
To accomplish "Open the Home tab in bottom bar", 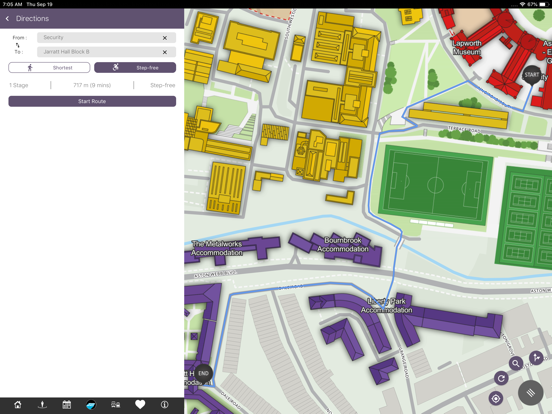I will click(18, 404).
